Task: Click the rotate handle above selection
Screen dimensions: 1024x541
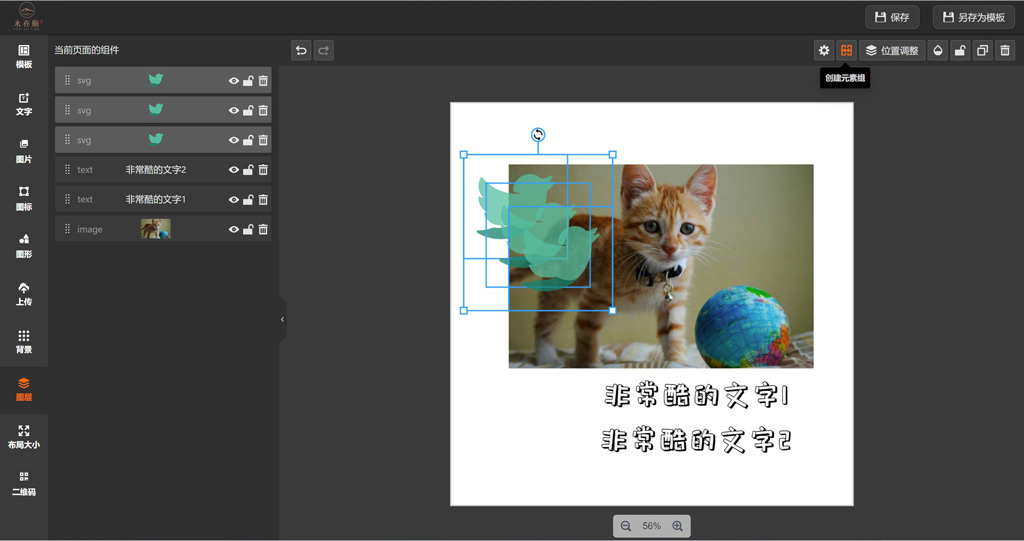Action: click(x=537, y=135)
